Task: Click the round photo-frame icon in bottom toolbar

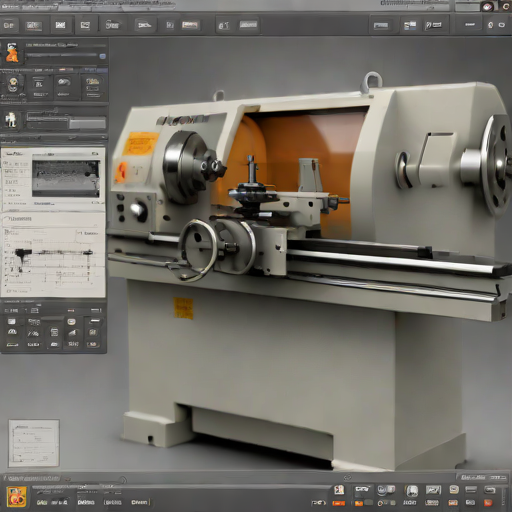Action: tap(412, 491)
